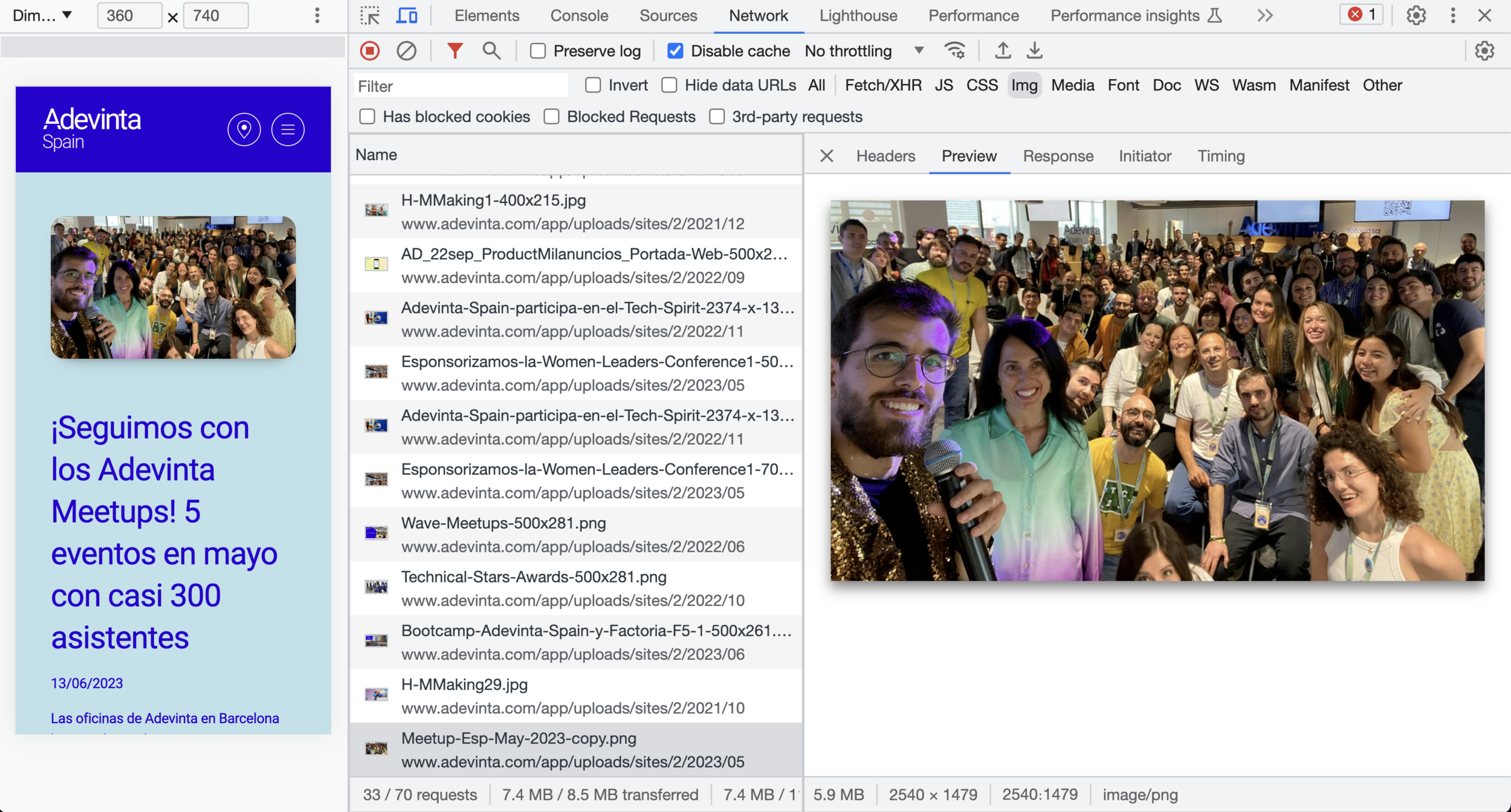1511x812 pixels.
Task: Toggle the device toolbar icon
Action: pos(407,16)
